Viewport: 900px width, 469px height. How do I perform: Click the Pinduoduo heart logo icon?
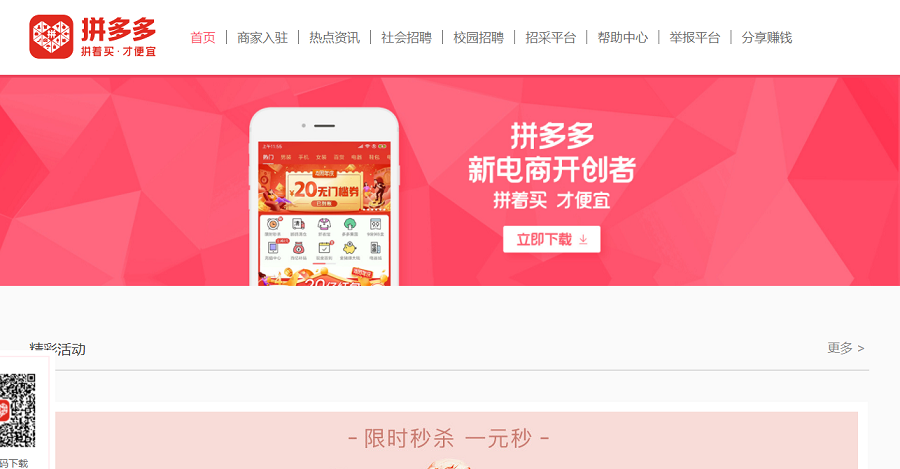(x=51, y=37)
